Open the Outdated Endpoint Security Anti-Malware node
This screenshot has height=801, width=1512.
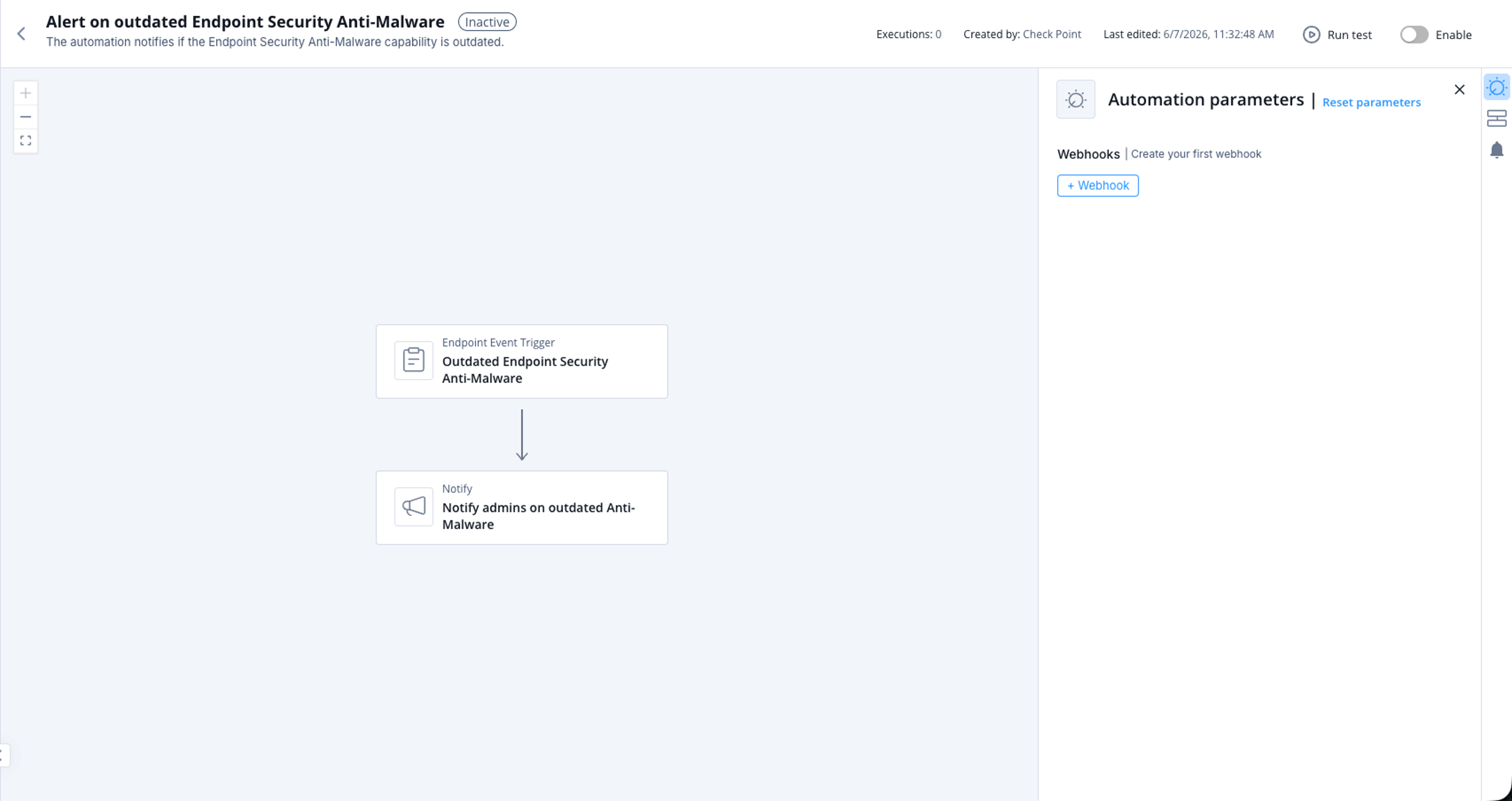[521, 362]
